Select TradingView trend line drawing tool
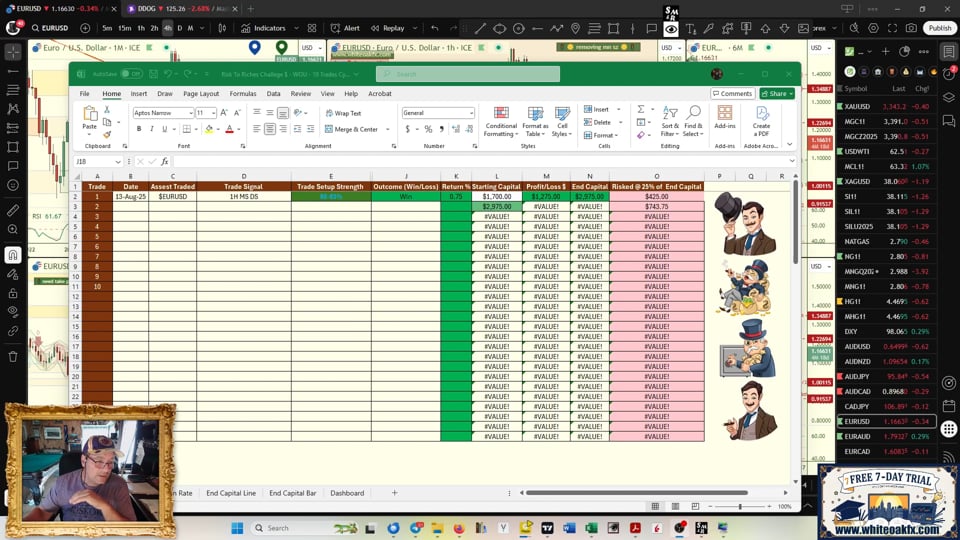The height and width of the screenshot is (540, 960). [x=481, y=28]
